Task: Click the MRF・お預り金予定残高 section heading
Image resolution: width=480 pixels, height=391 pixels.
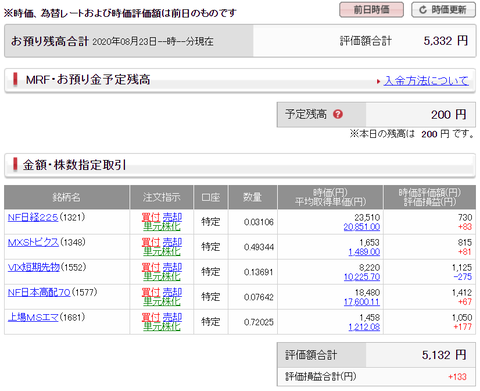Action: coord(88,80)
